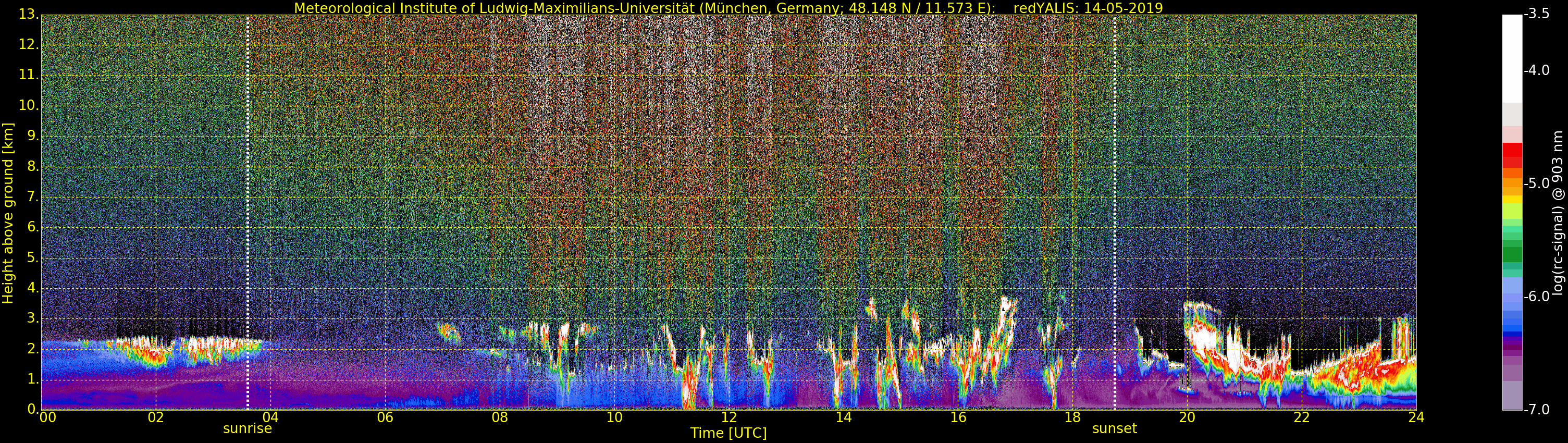Click the '00' time tick label
1568x443 pixels.
point(47,417)
